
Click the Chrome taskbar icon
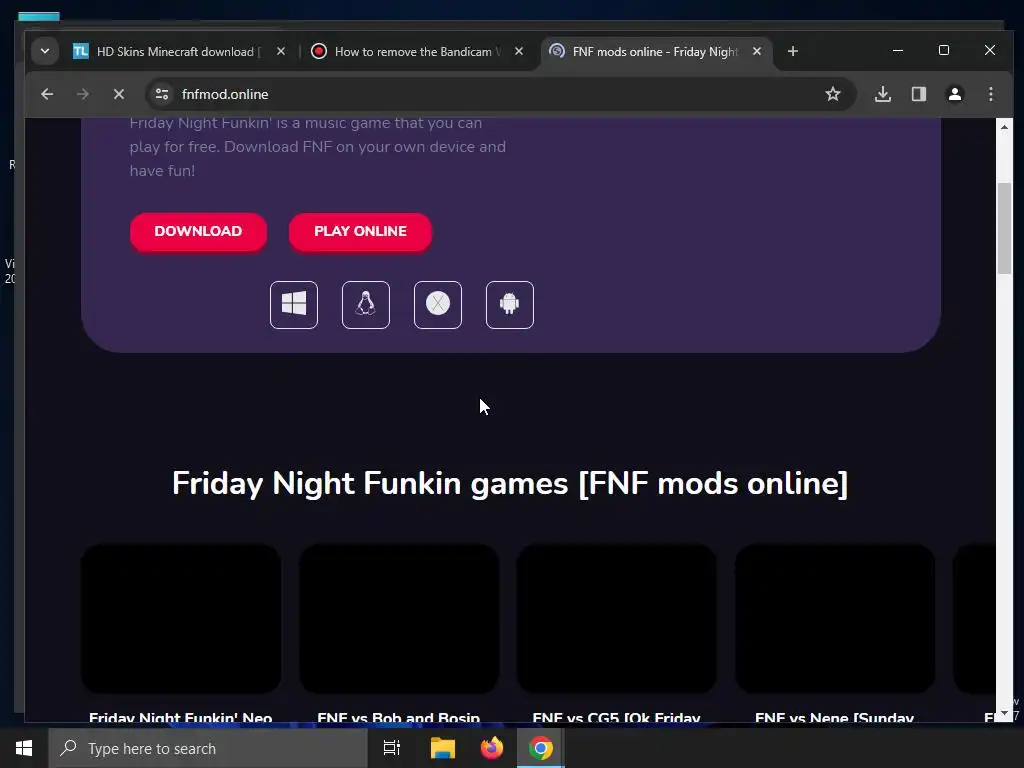point(541,748)
